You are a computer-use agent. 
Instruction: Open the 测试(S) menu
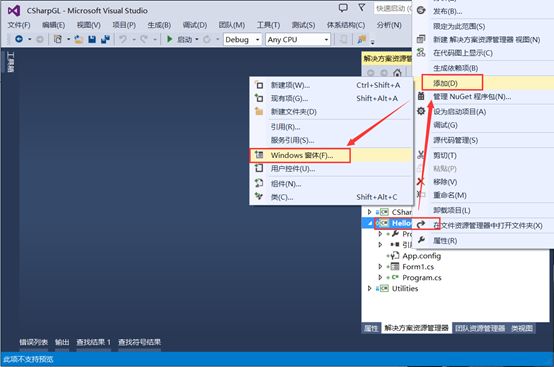point(303,25)
